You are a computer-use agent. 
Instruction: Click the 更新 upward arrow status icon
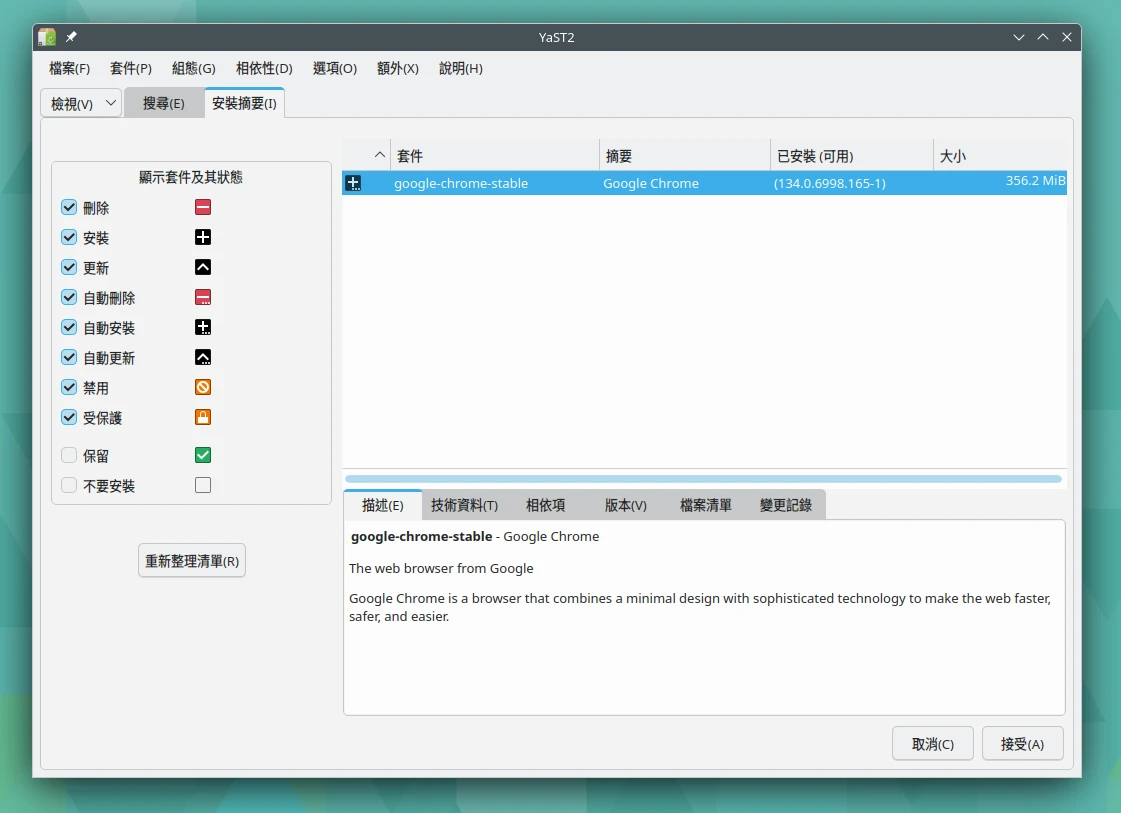tap(203, 268)
